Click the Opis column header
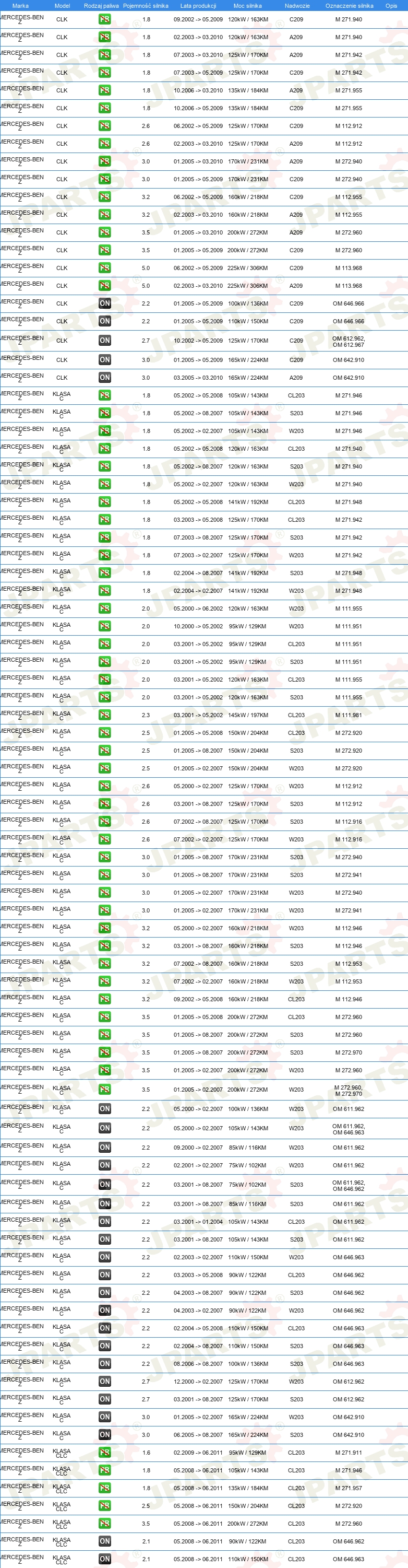Image resolution: width=408 pixels, height=1568 pixels. pos(391,5)
